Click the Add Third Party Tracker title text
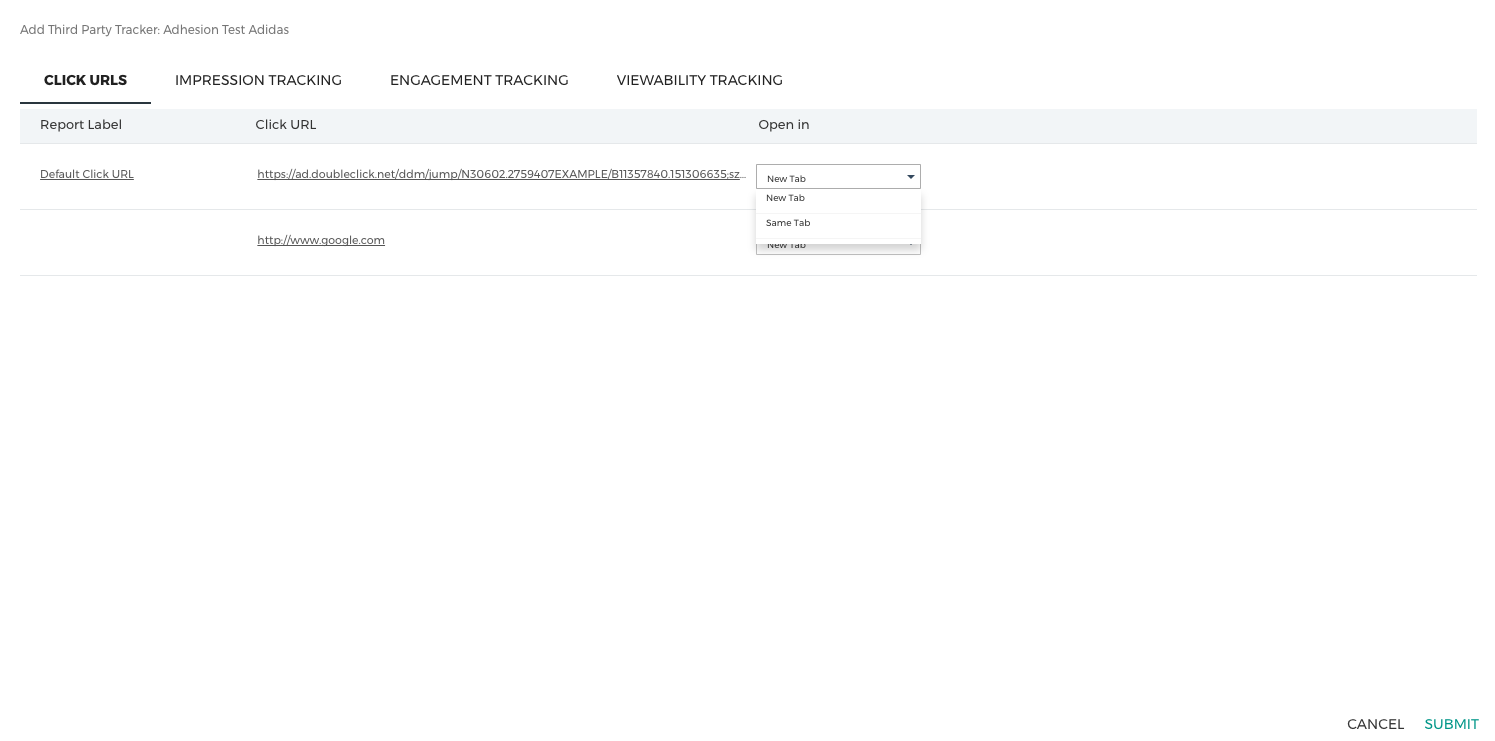1495x741 pixels. coord(154,30)
